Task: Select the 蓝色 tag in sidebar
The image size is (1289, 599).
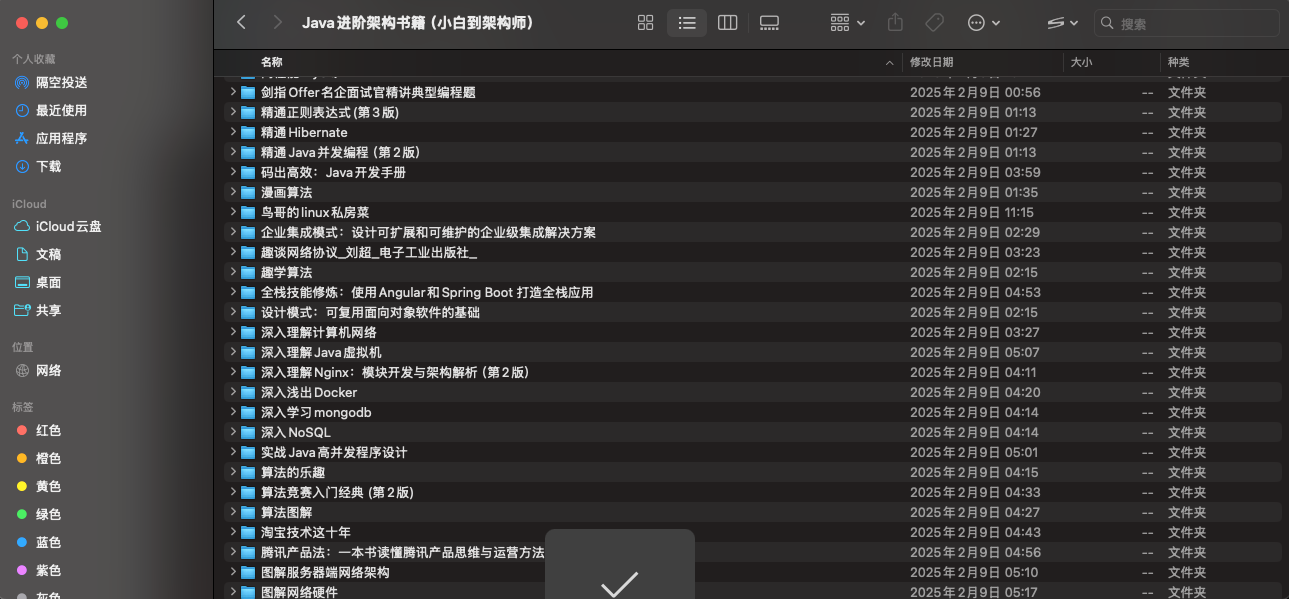Action: [37, 542]
